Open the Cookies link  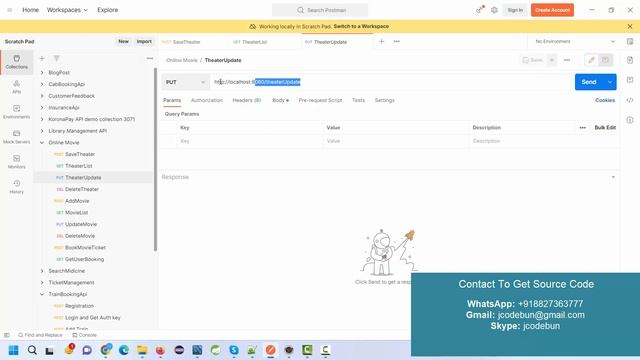(x=605, y=100)
